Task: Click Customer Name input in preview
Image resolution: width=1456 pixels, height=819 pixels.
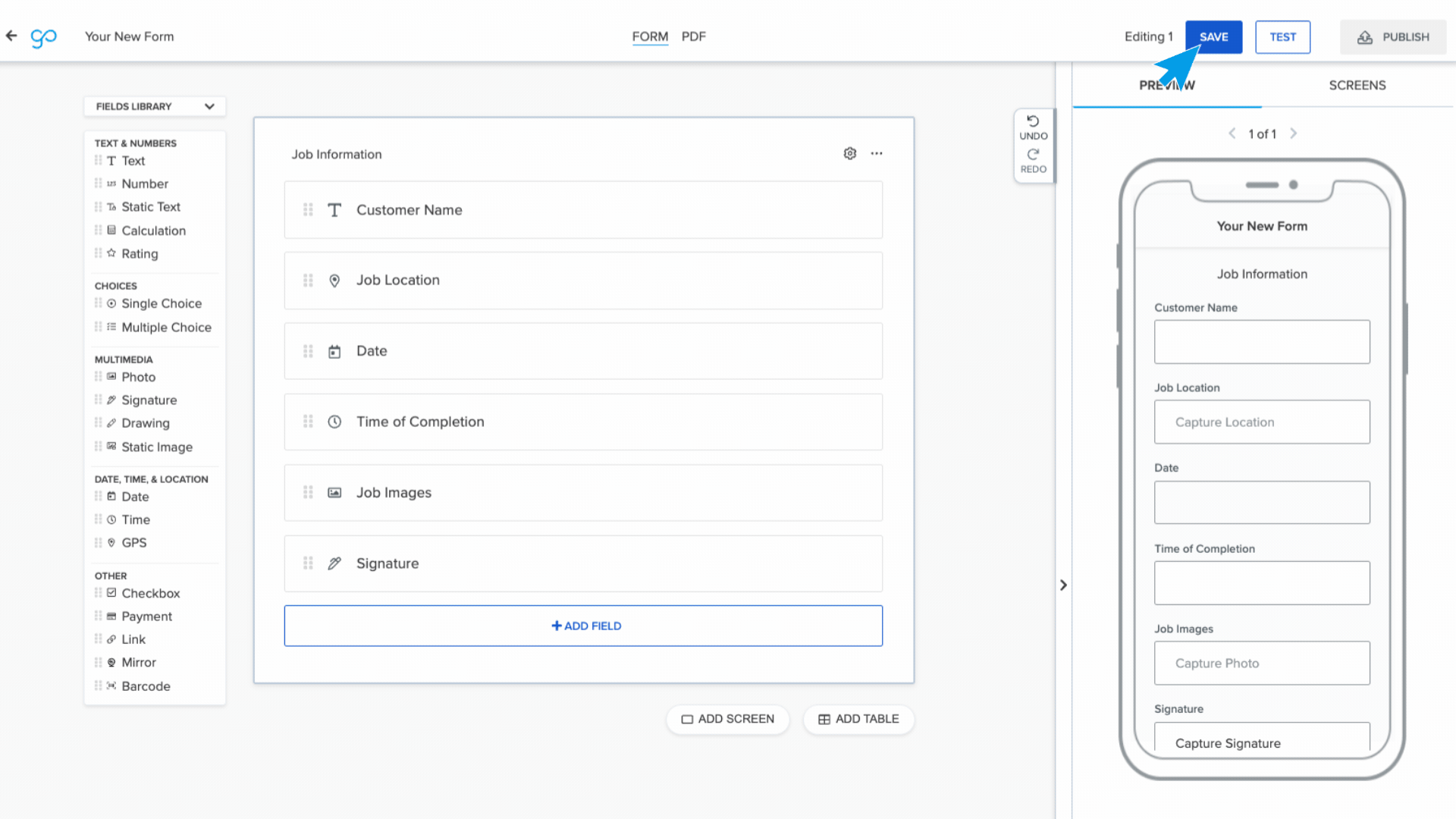Action: (1262, 342)
